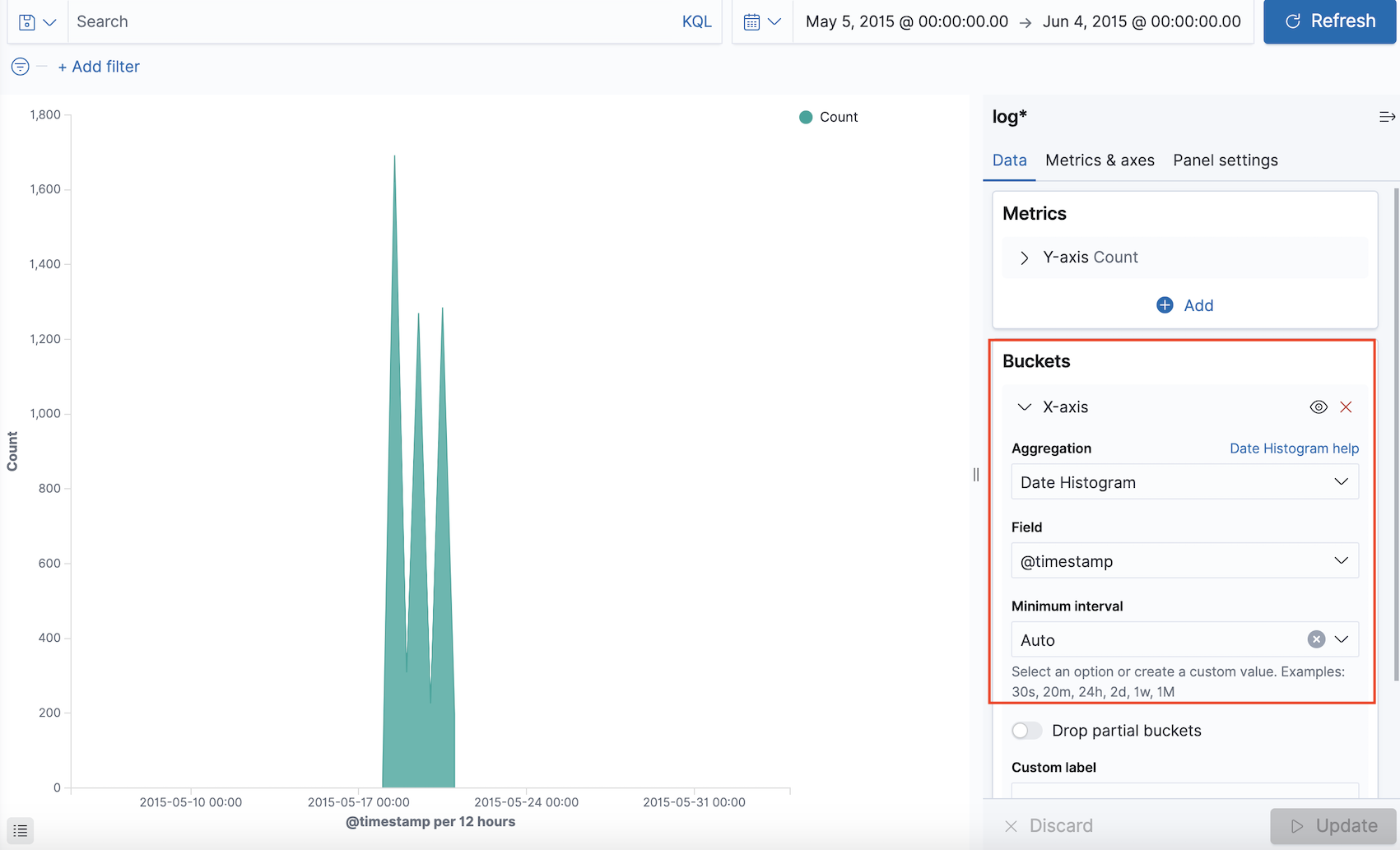Screen dimensions: 1400x850
Task: Click the panel resize handle
Action: pyautogui.click(x=976, y=474)
